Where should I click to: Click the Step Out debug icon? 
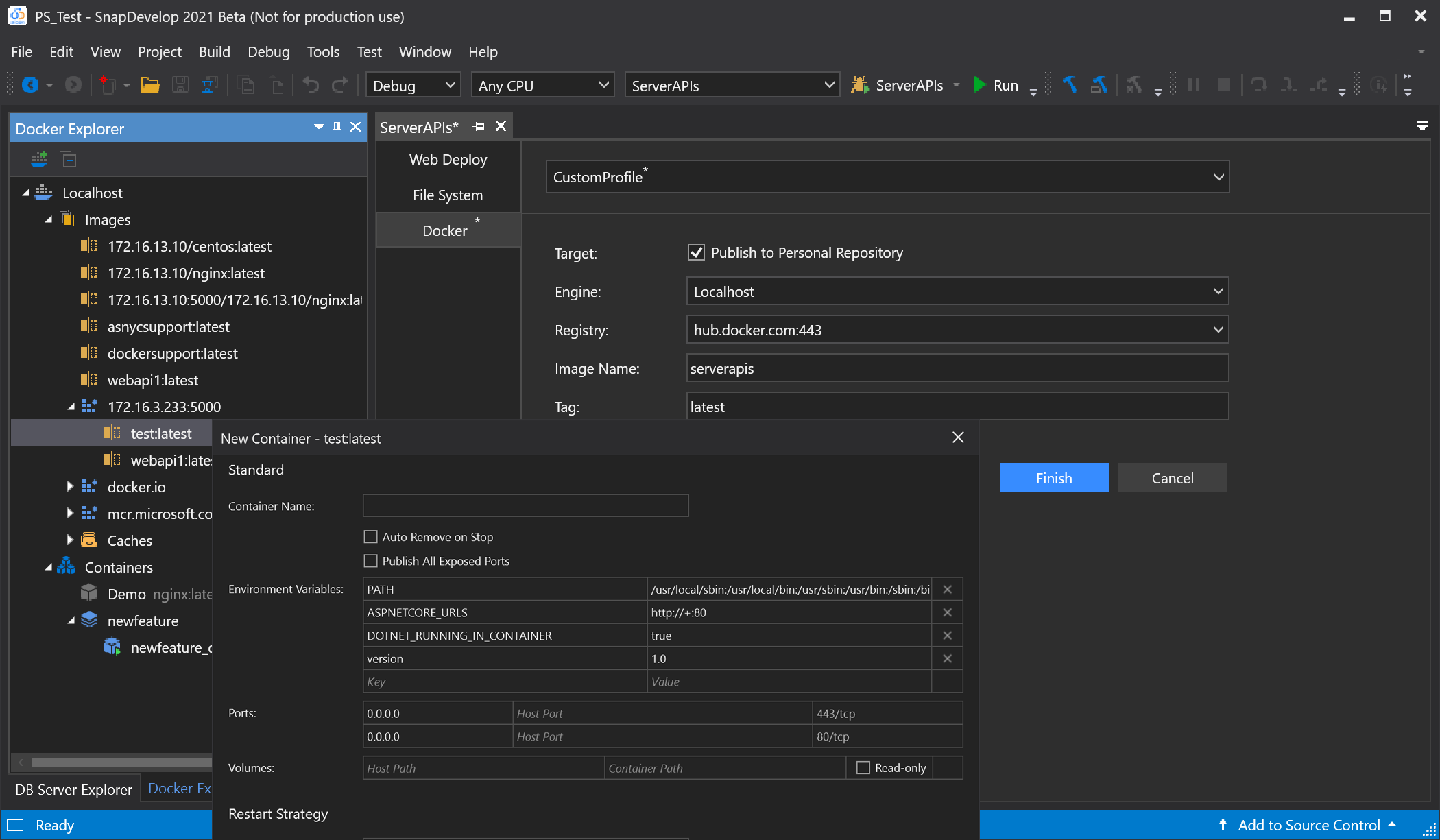click(x=1319, y=85)
